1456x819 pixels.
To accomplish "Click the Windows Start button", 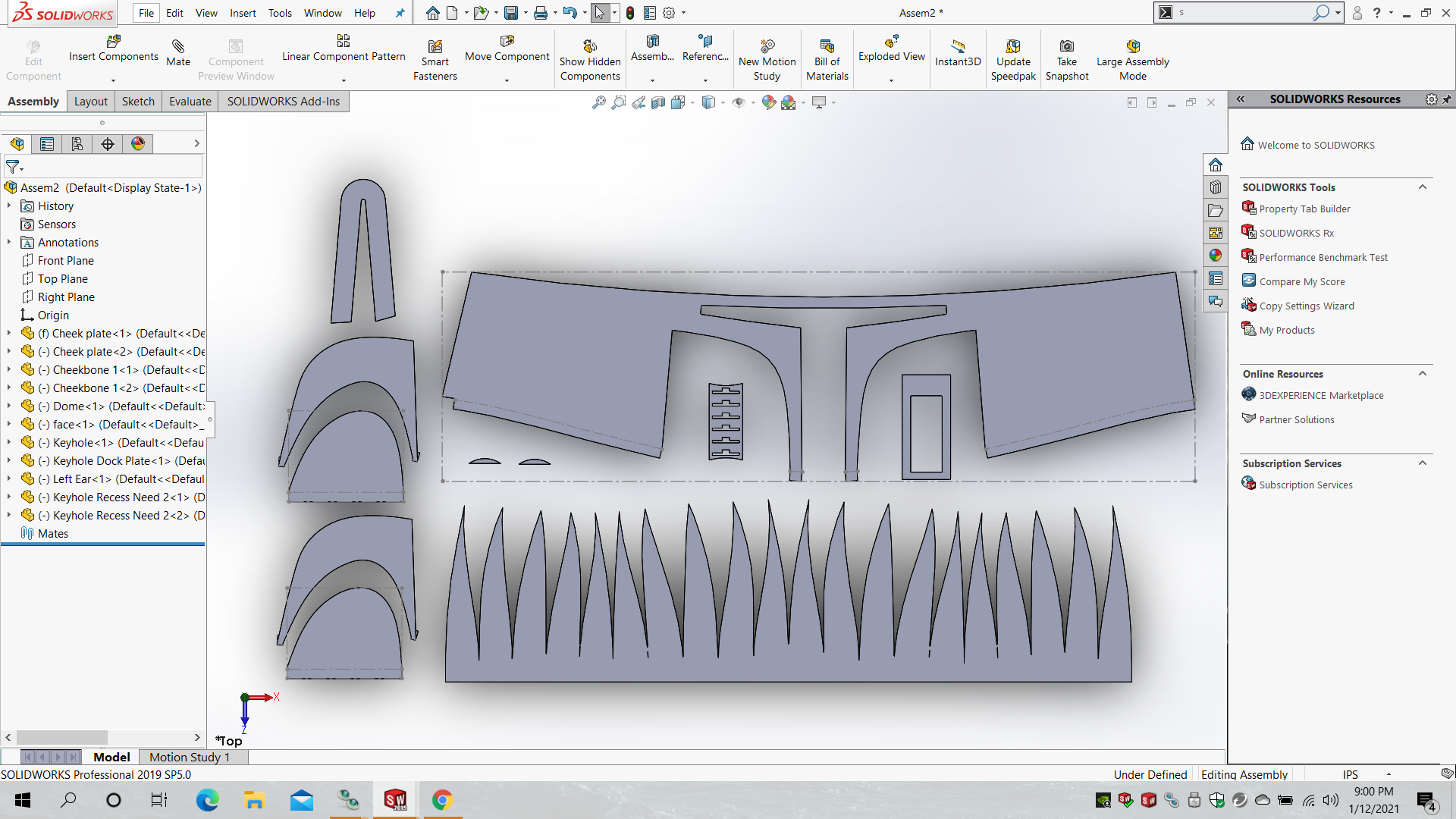I will coord(23,800).
